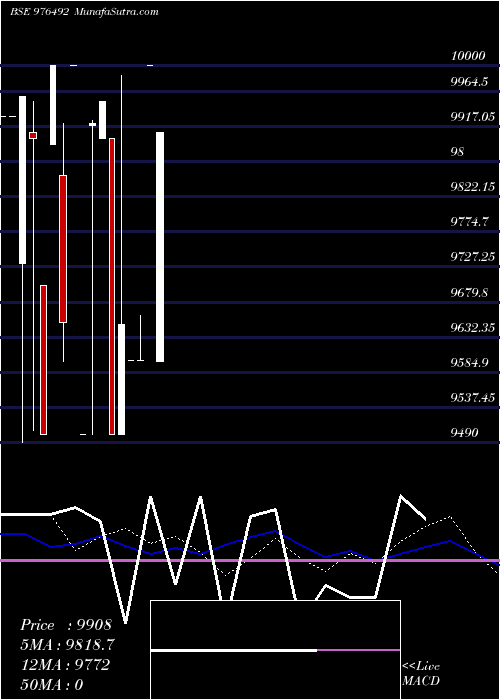This screenshot has width=500, height=700.
Task: Click the 50MA : 0 readout
Action: [52, 685]
